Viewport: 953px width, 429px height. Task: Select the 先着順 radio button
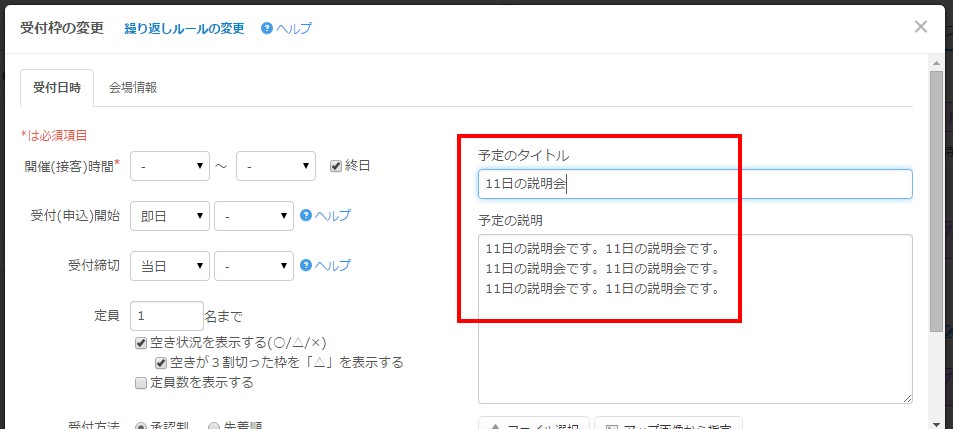tap(214, 427)
